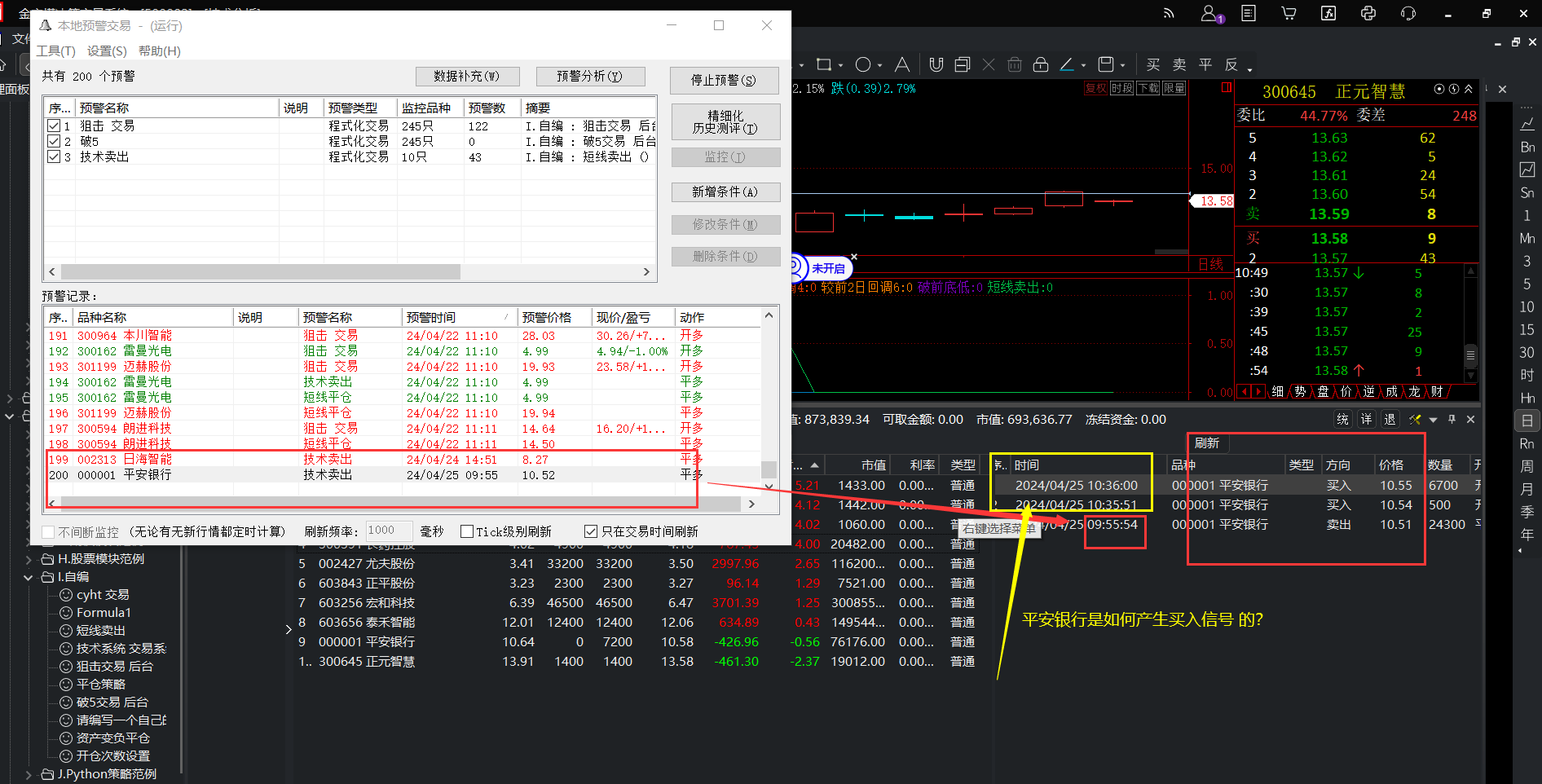
Task: Collapse the I.自编 folder
Action: point(29,577)
